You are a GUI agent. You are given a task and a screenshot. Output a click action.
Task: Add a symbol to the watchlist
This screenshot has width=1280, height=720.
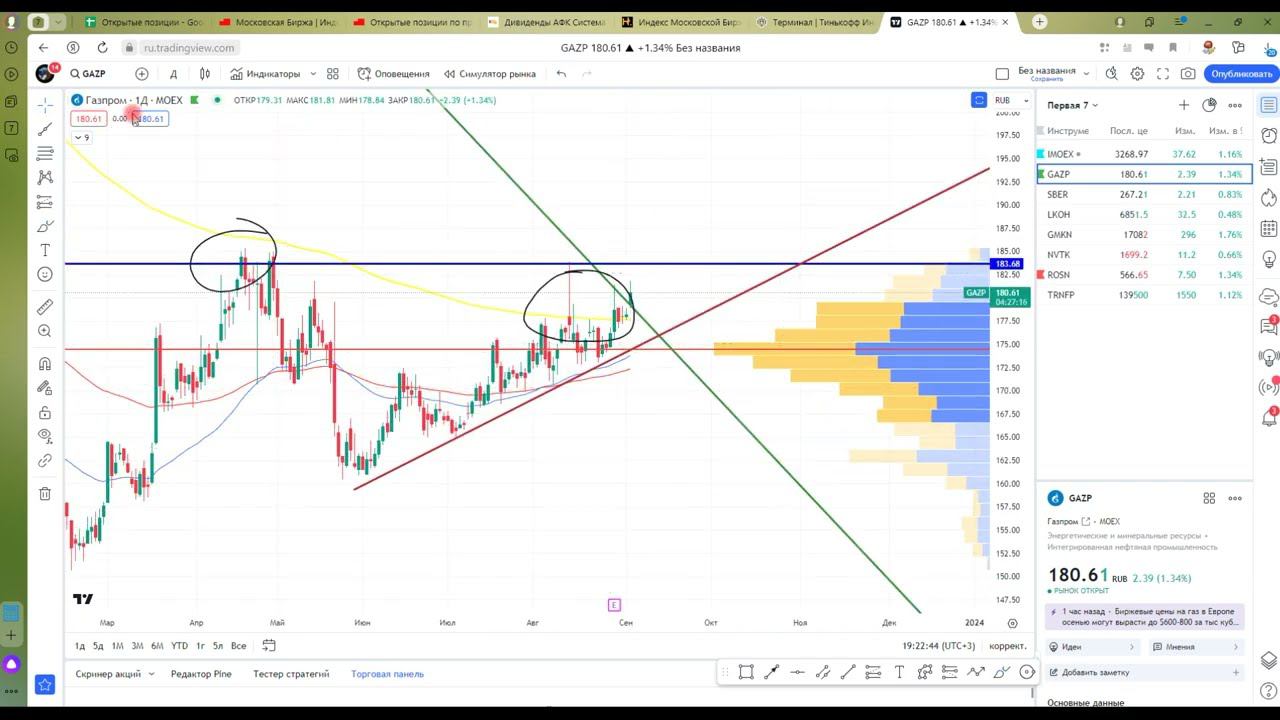[1184, 105]
